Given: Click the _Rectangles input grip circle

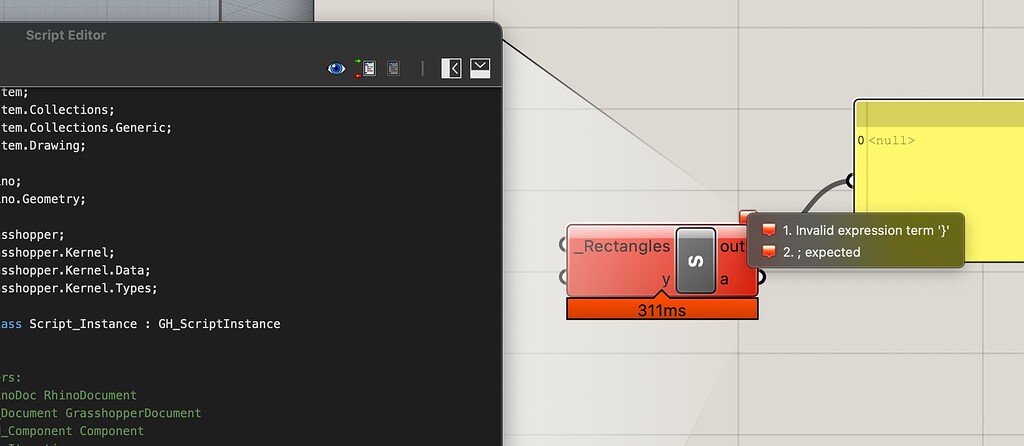Looking at the screenshot, I should [x=564, y=244].
